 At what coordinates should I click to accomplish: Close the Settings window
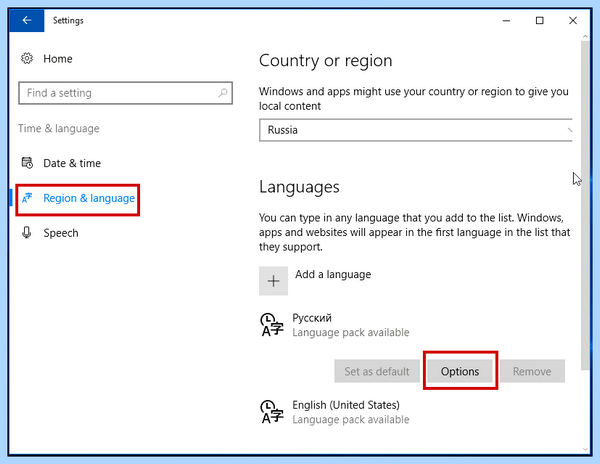coord(573,20)
